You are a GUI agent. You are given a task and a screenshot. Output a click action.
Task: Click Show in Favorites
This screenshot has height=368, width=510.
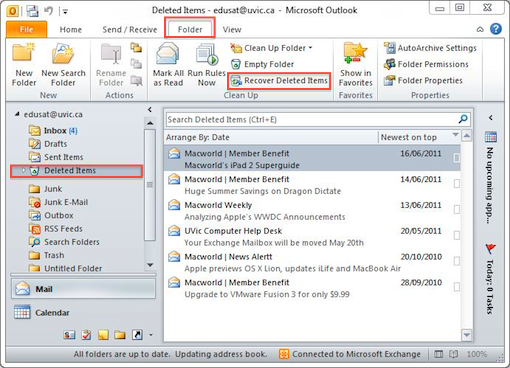(x=355, y=65)
